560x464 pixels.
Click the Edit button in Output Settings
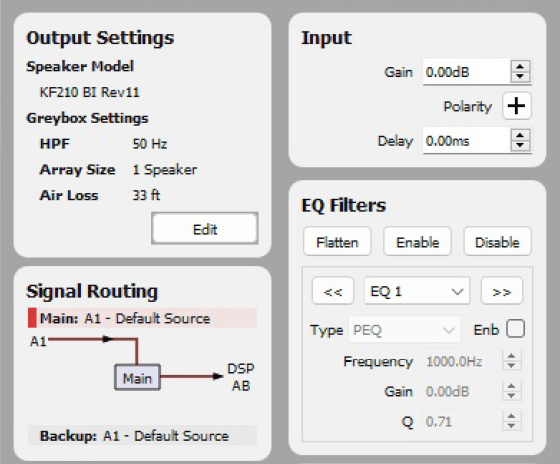[205, 229]
